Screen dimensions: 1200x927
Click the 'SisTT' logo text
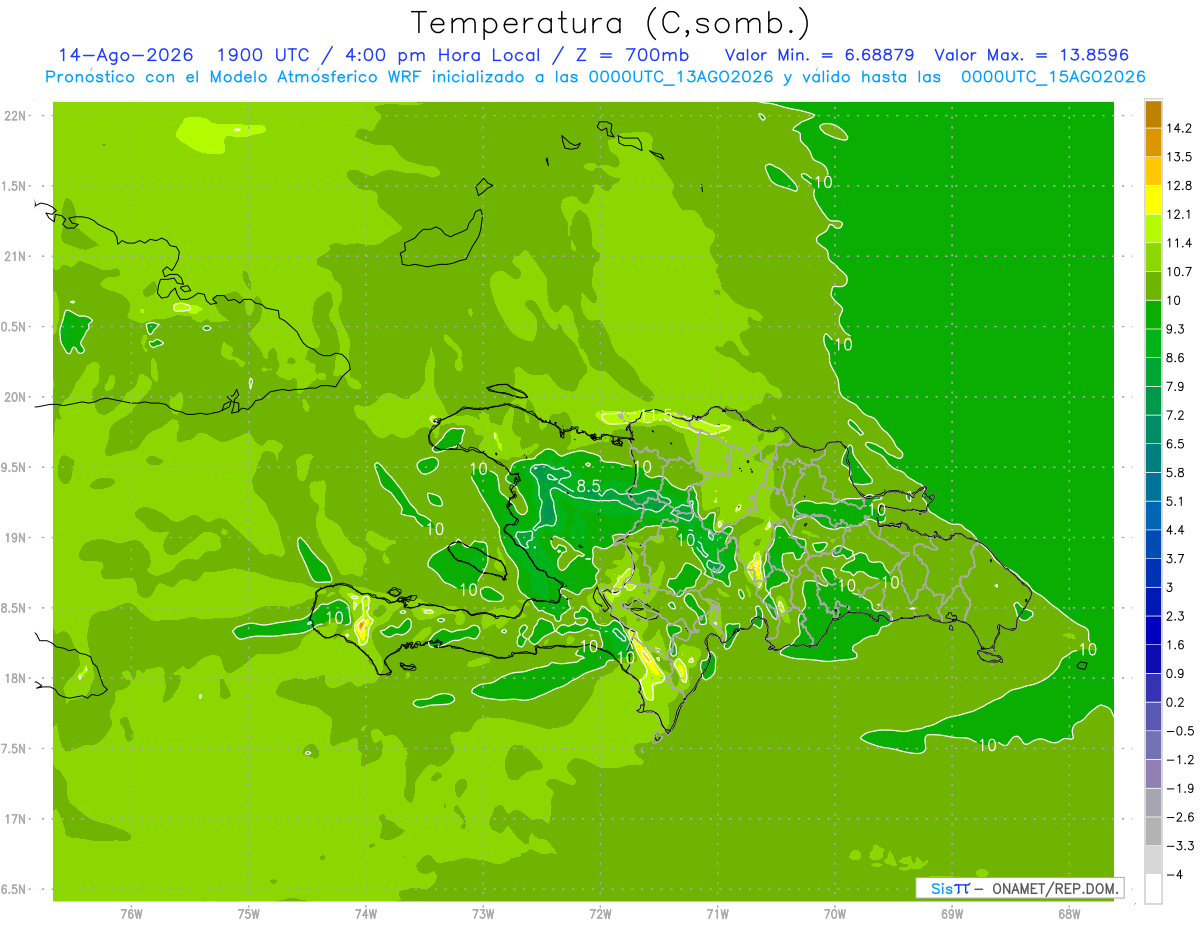(x=950, y=888)
